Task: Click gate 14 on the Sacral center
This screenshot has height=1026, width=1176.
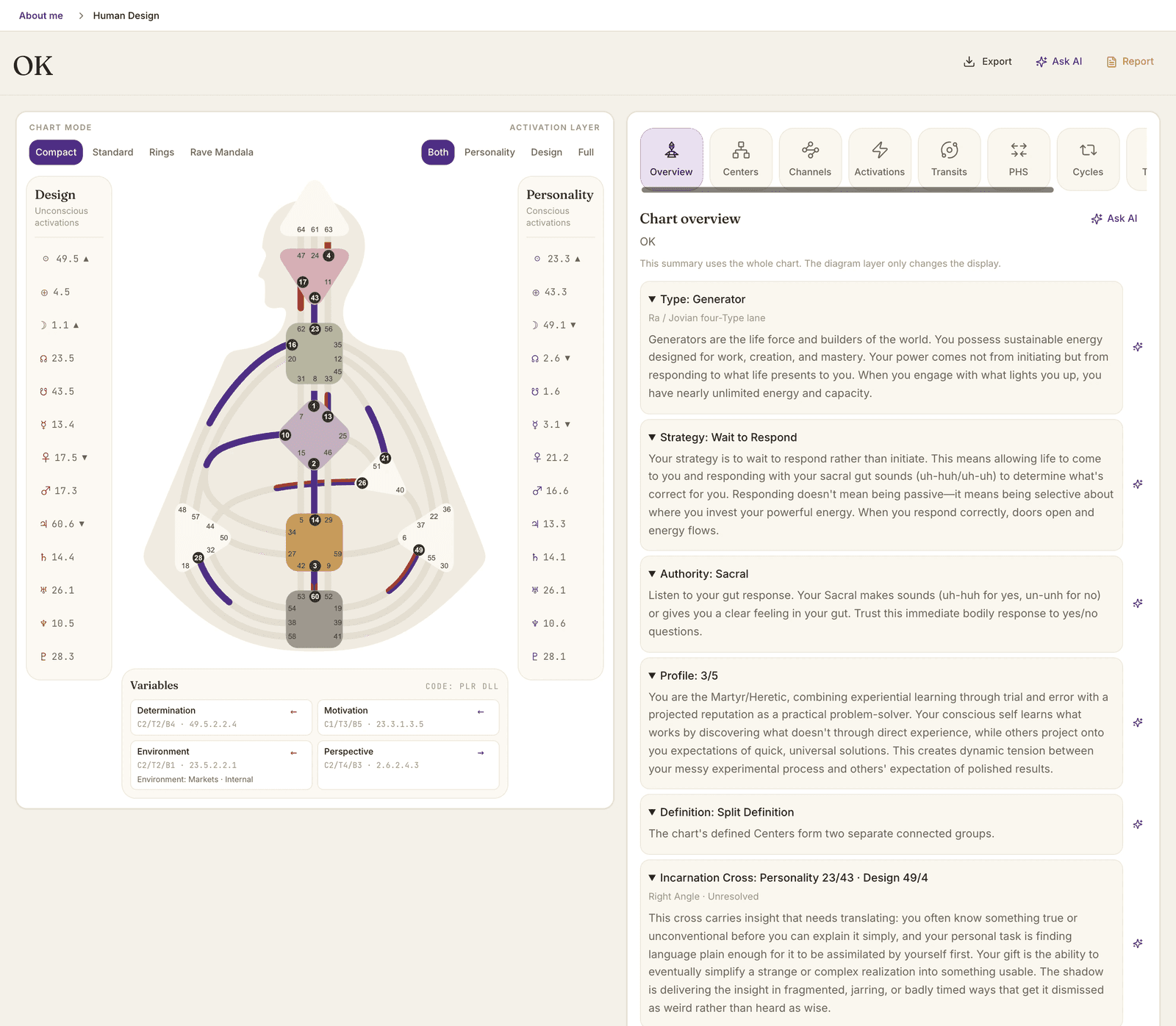Action: click(315, 520)
